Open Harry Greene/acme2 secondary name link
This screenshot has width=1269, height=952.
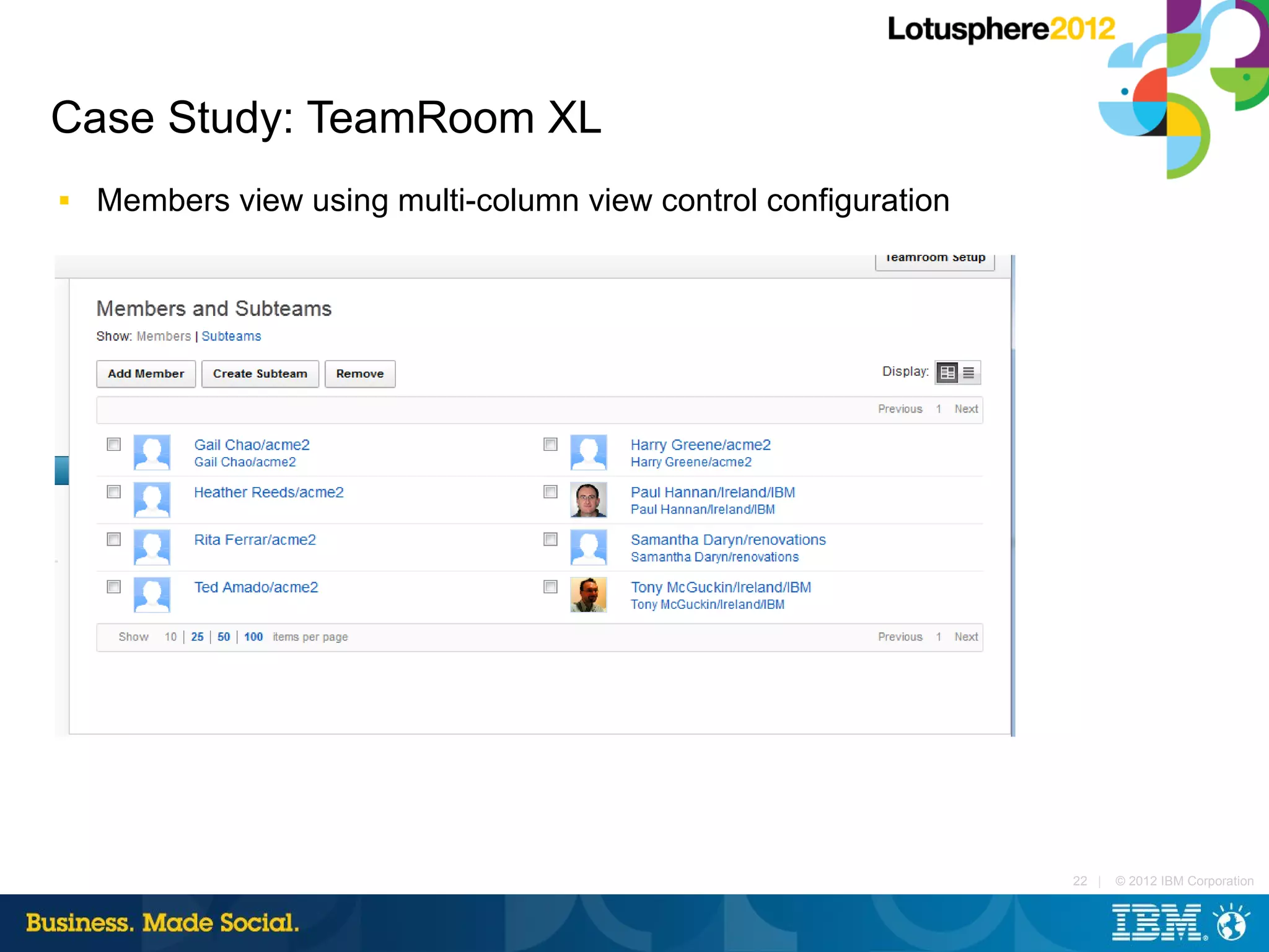click(691, 462)
